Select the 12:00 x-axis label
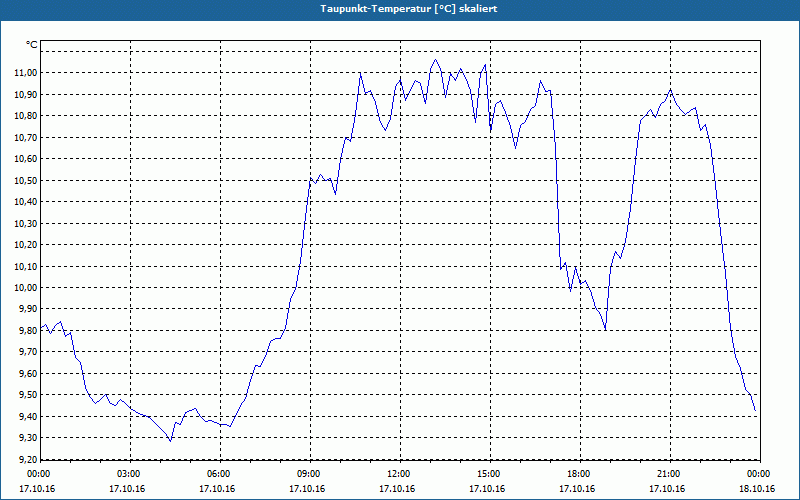The width and height of the screenshot is (800, 500). tap(397, 474)
